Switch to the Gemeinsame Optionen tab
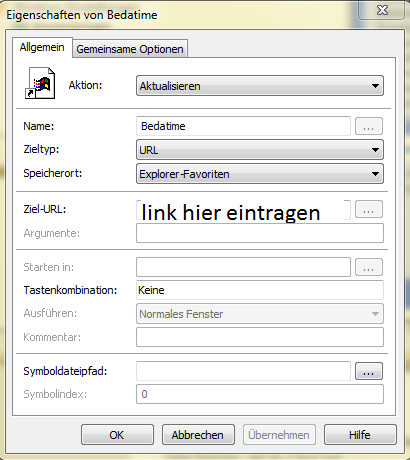 [130, 49]
